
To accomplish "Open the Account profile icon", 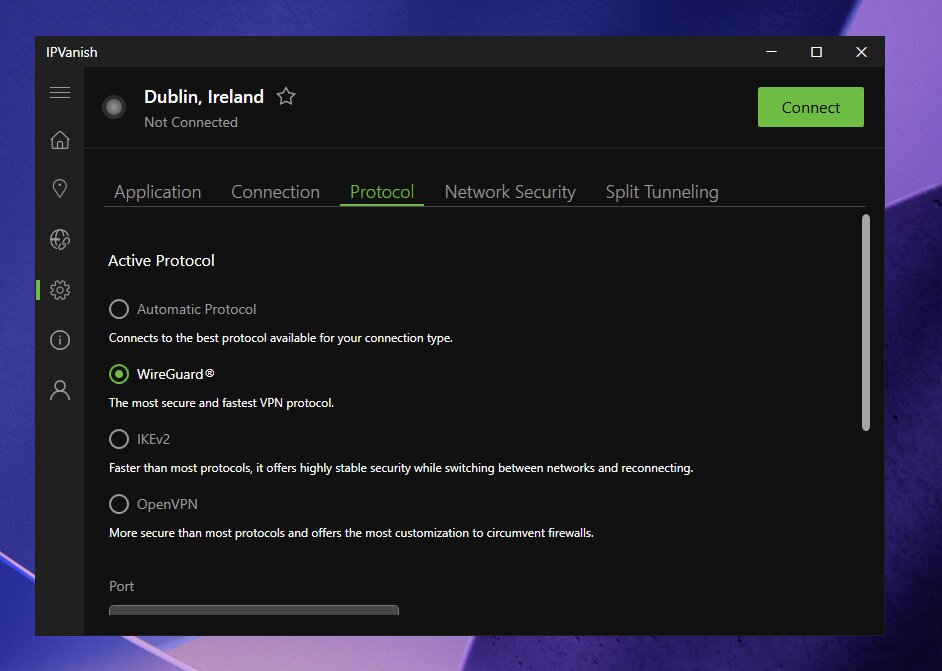I will [59, 390].
